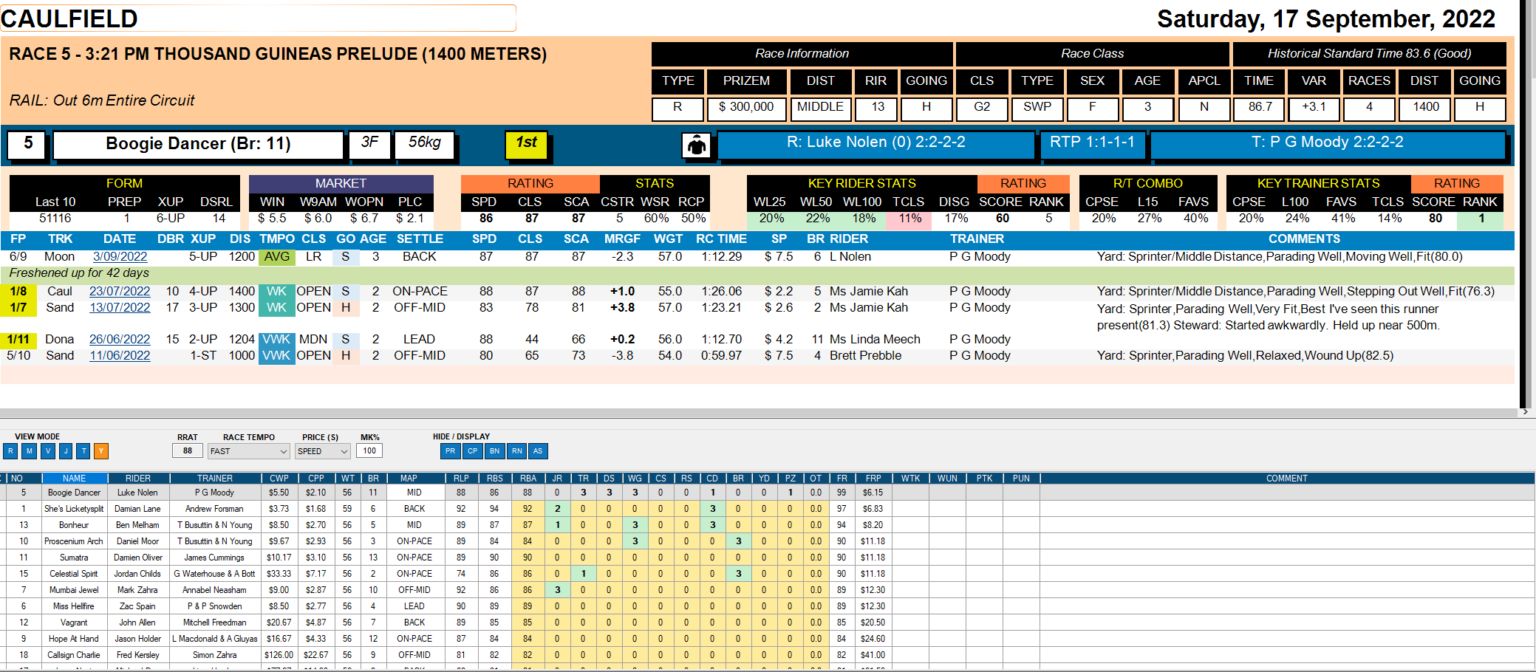The image size is (1536, 672).
Task: Select the Race Class header tab
Action: coord(1092,53)
